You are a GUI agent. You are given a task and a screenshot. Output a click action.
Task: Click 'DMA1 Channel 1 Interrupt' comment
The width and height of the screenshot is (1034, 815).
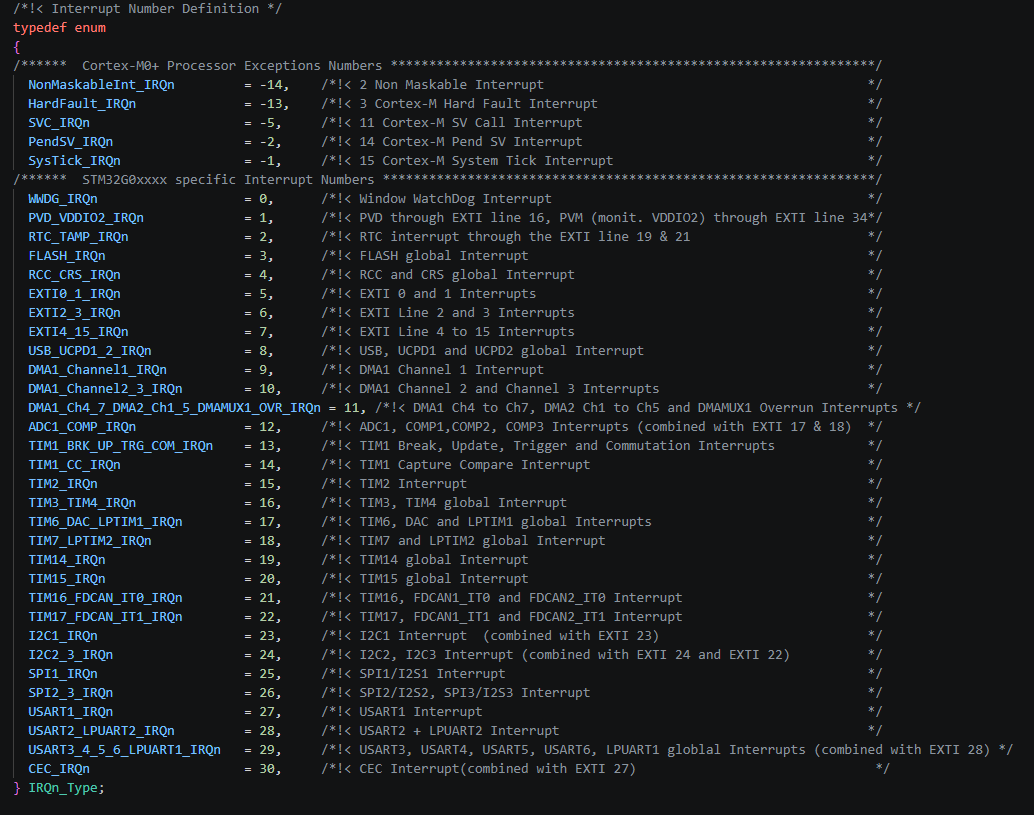pos(452,371)
